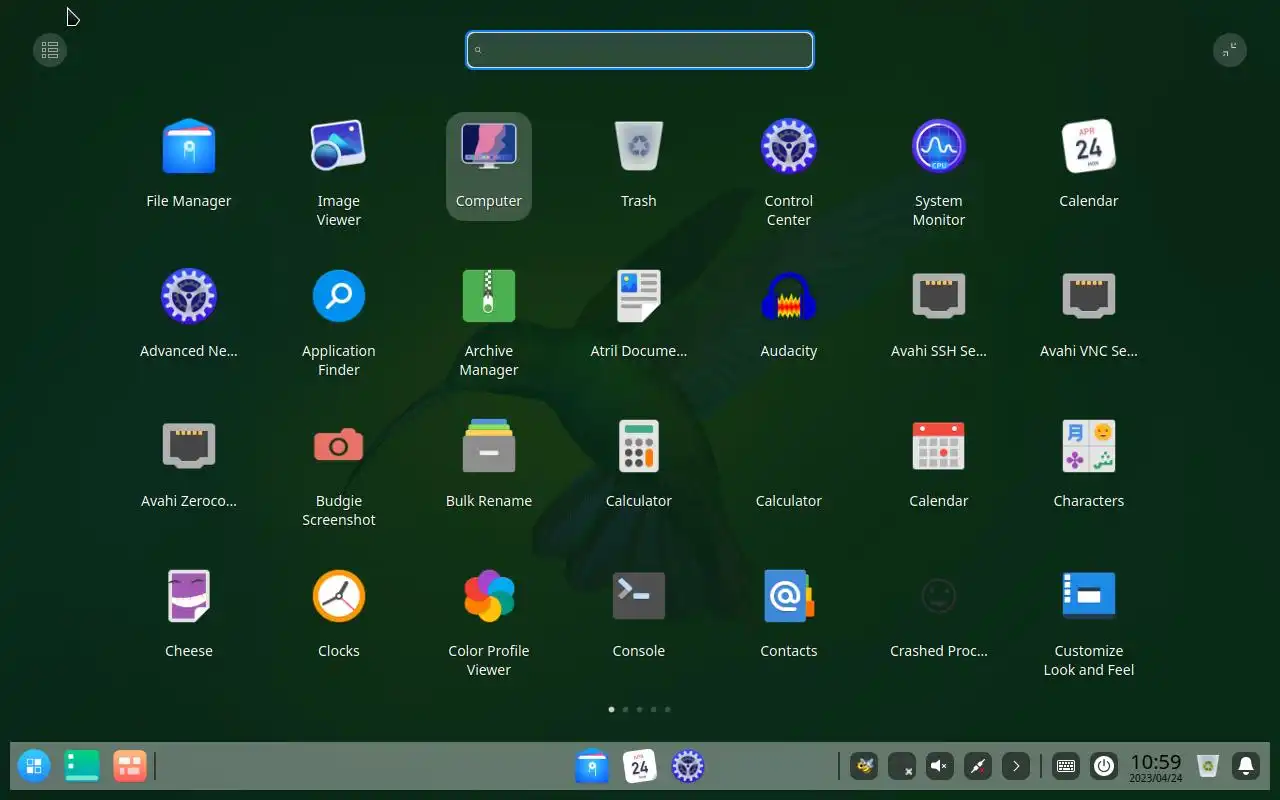1280x800 pixels.
Task: Click the power button in the dock
Action: 1104,767
